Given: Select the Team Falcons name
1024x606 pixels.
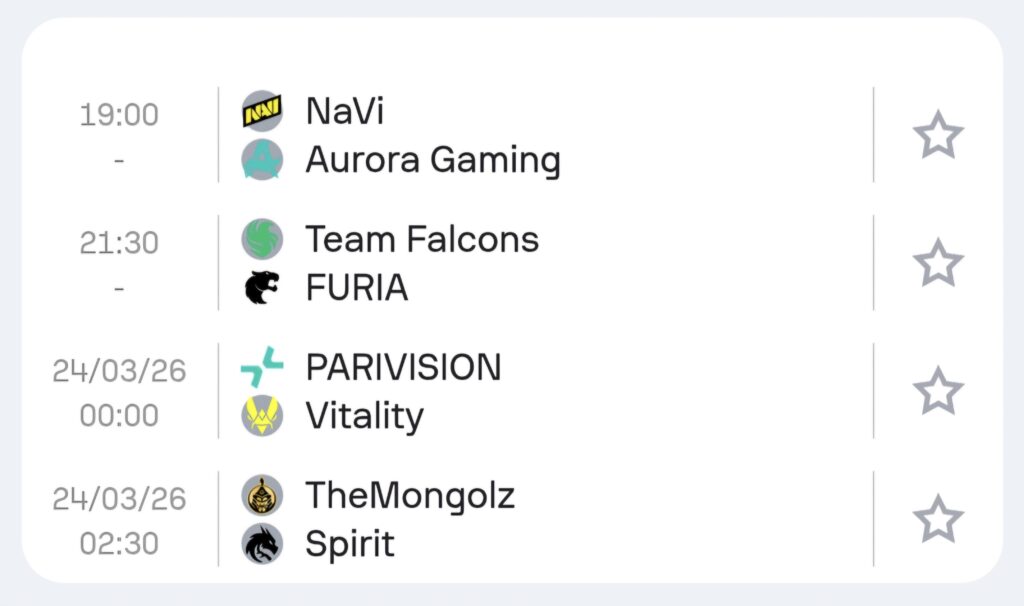Looking at the screenshot, I should (421, 239).
